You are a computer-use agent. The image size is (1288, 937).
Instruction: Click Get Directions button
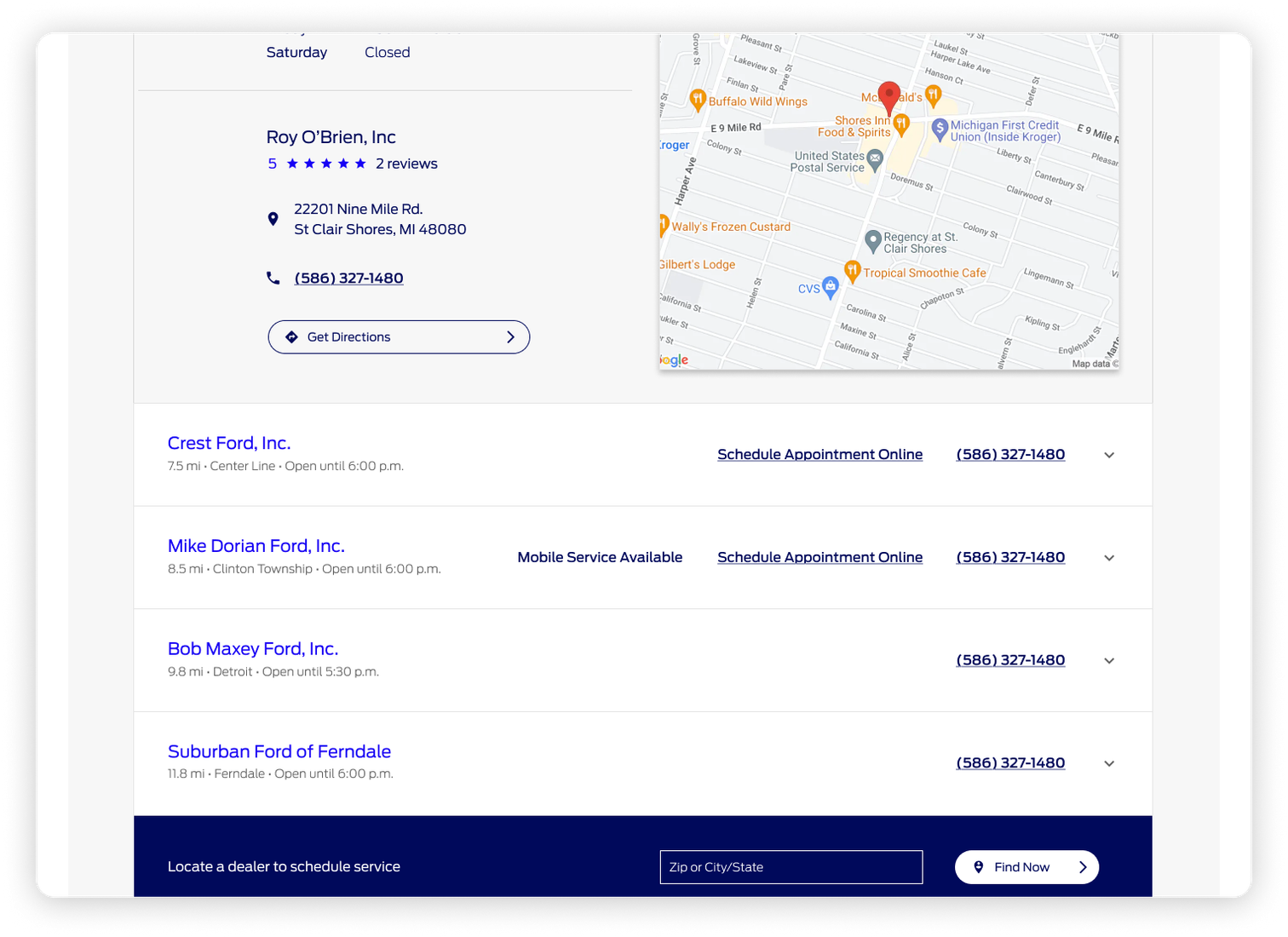tap(399, 337)
